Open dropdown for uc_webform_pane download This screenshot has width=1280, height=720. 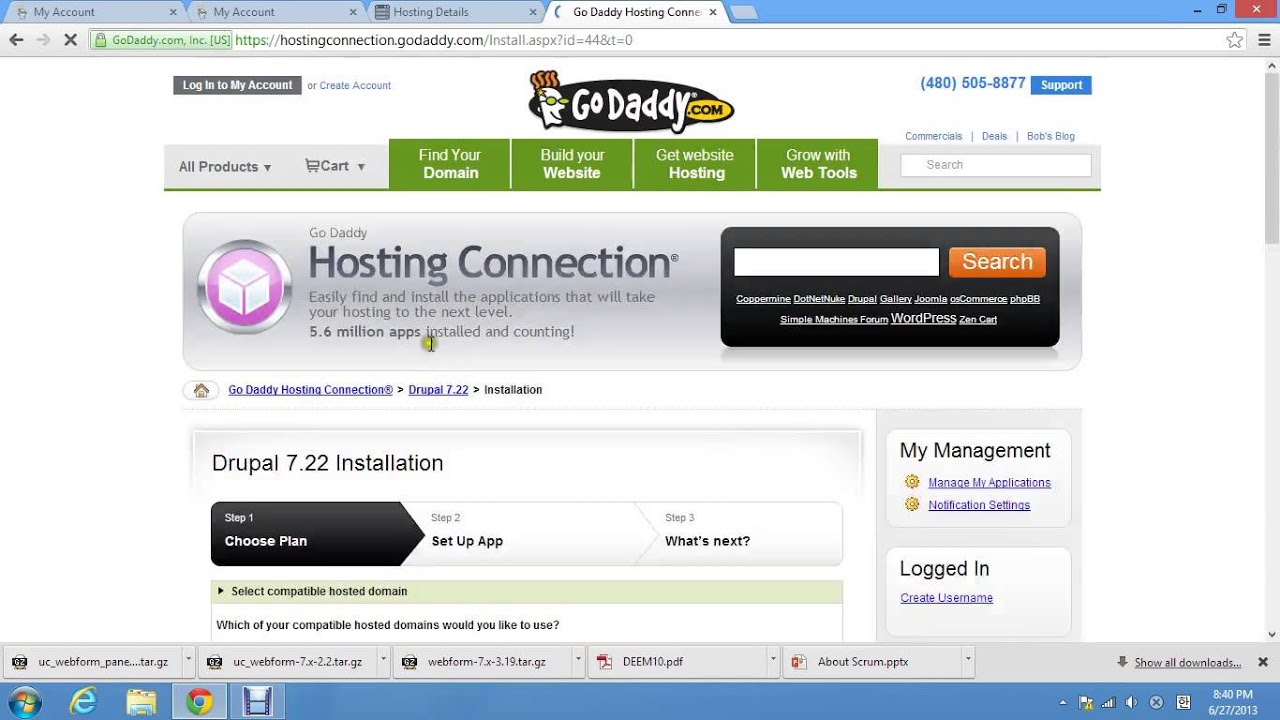(188, 661)
